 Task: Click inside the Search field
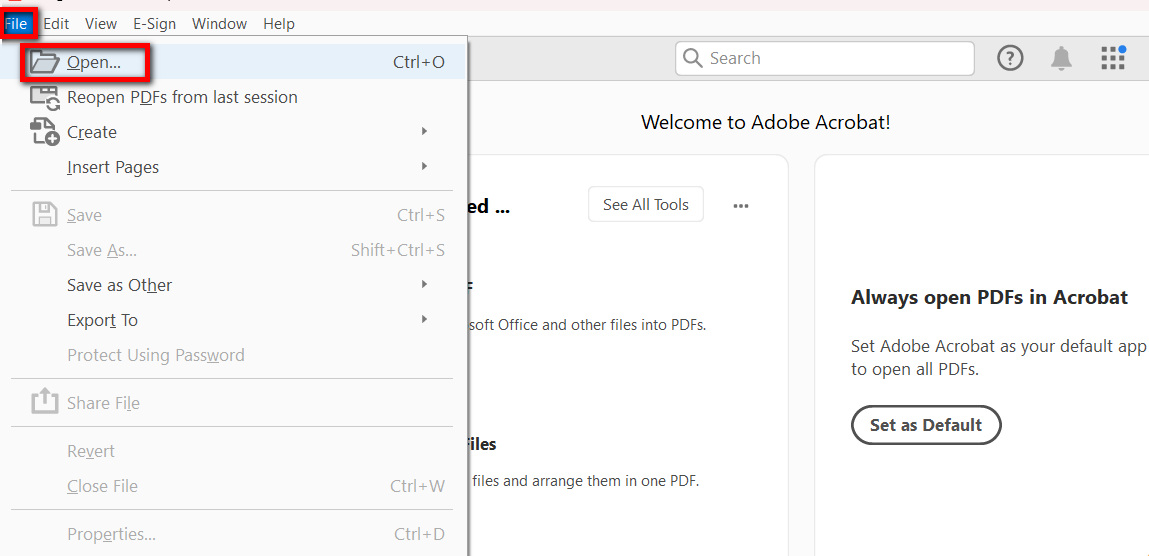click(825, 59)
